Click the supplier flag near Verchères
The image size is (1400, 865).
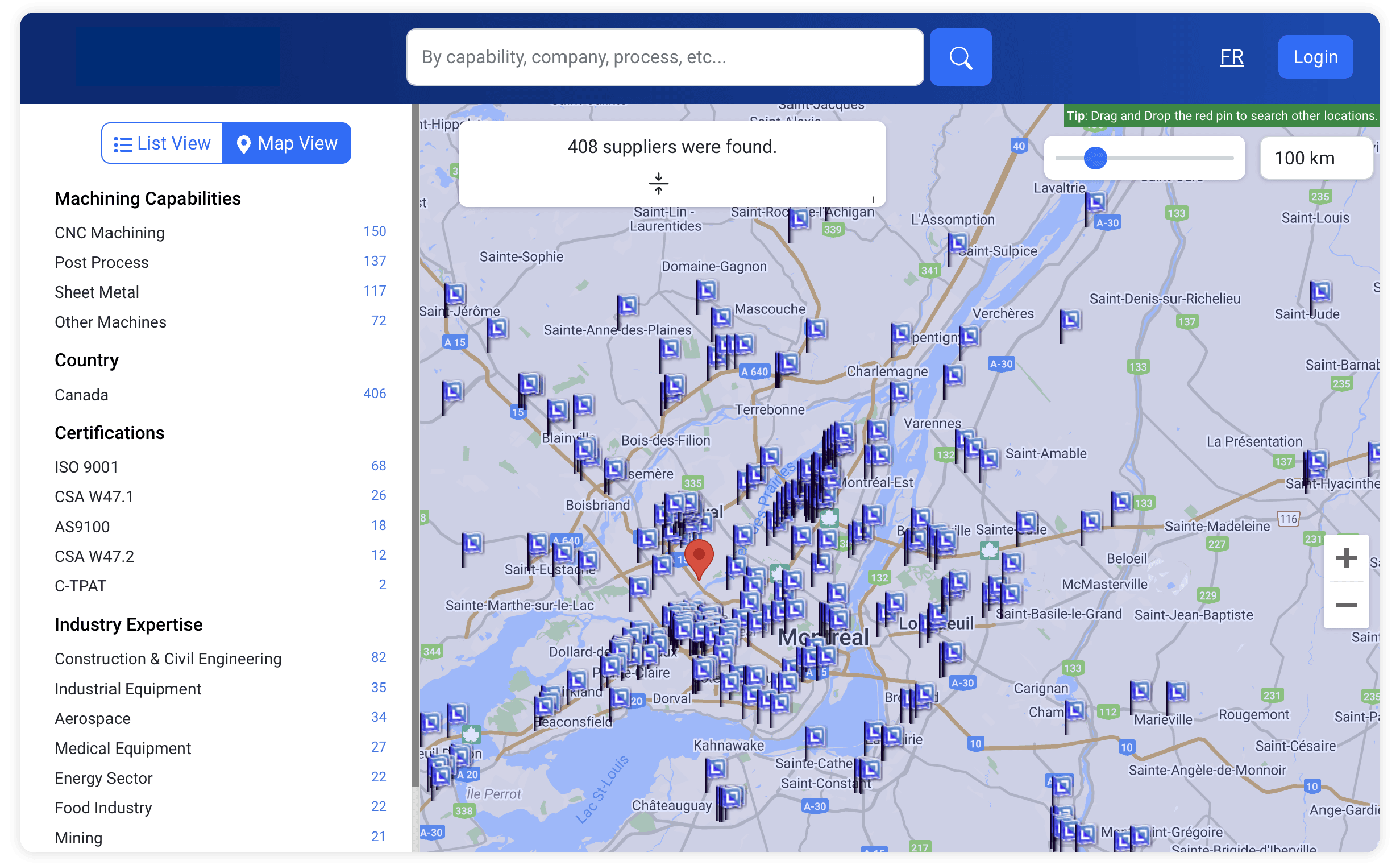coord(1070,320)
